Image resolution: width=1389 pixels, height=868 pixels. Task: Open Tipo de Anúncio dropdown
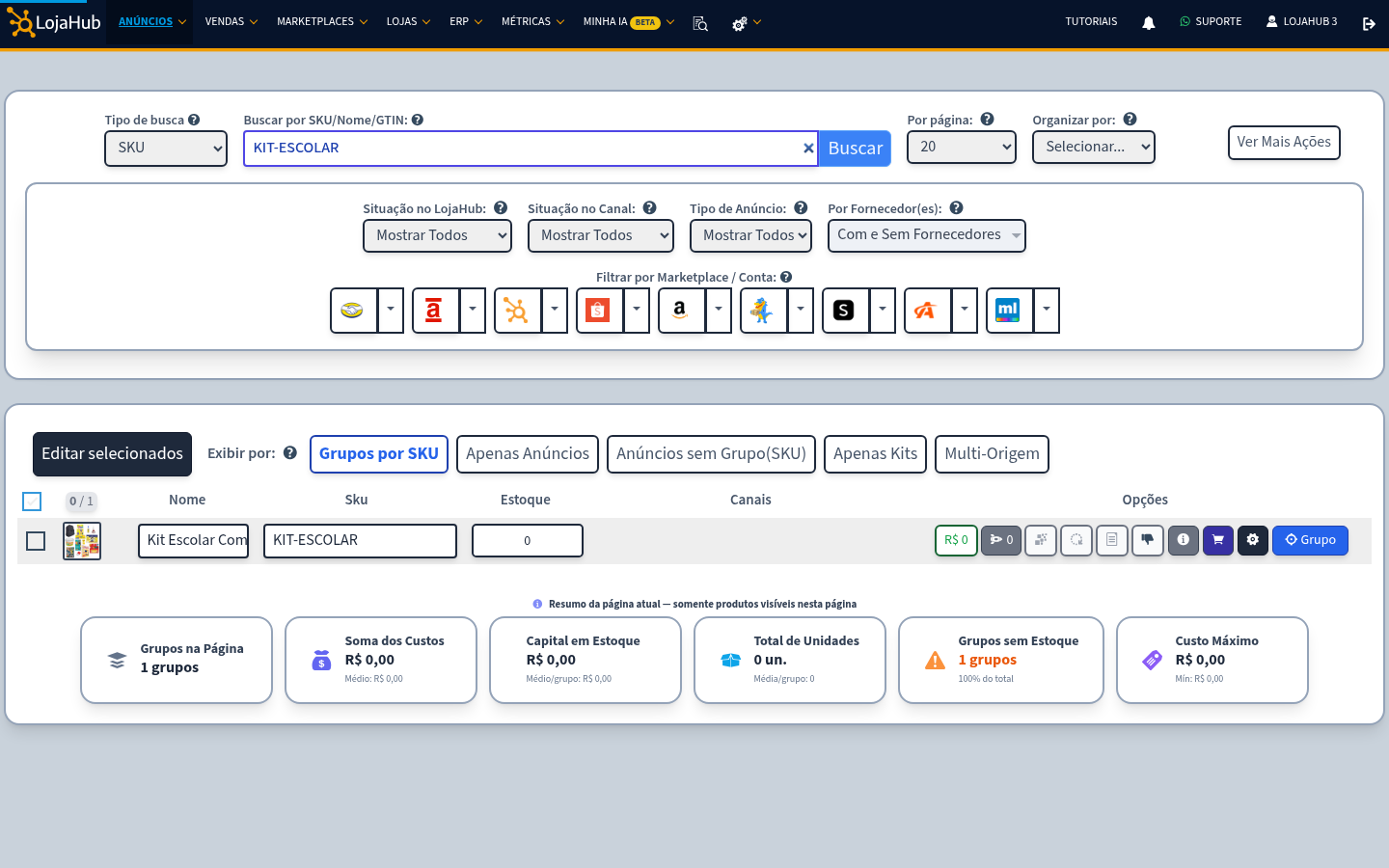750,235
